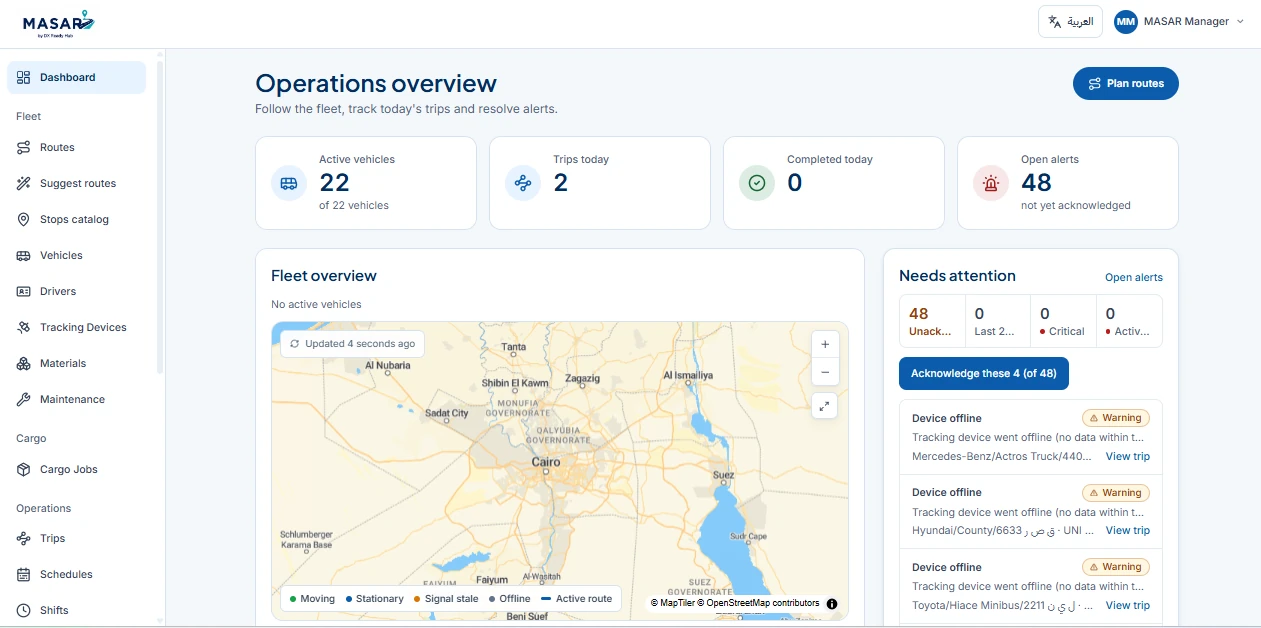This screenshot has width=1261, height=628.
Task: Click the MASAR logo
Action: coord(61,23)
